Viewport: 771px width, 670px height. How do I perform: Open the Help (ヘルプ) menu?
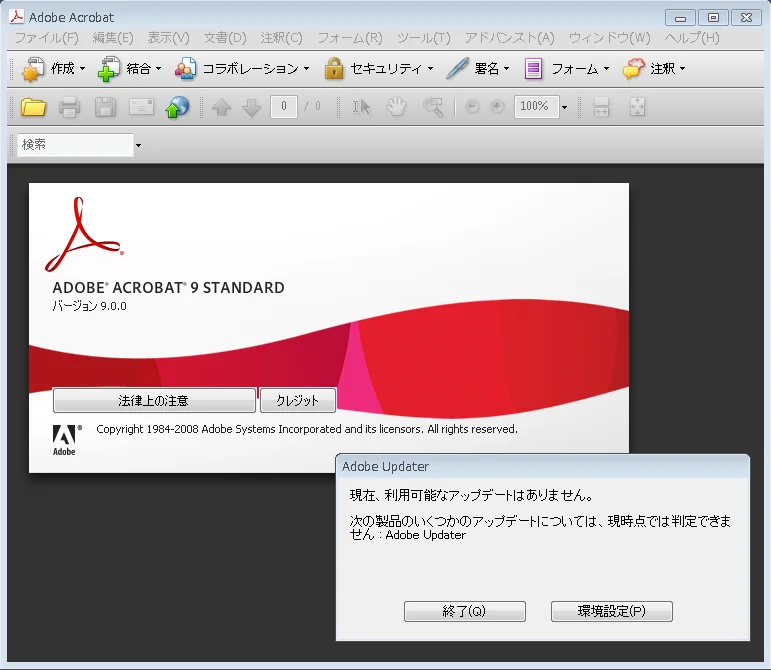point(692,38)
